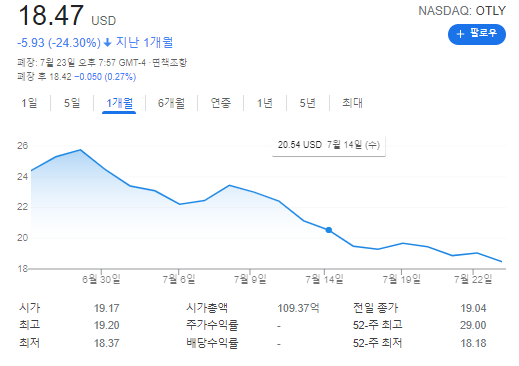
Task: Switch chart to 1년 range
Action: coord(265,103)
